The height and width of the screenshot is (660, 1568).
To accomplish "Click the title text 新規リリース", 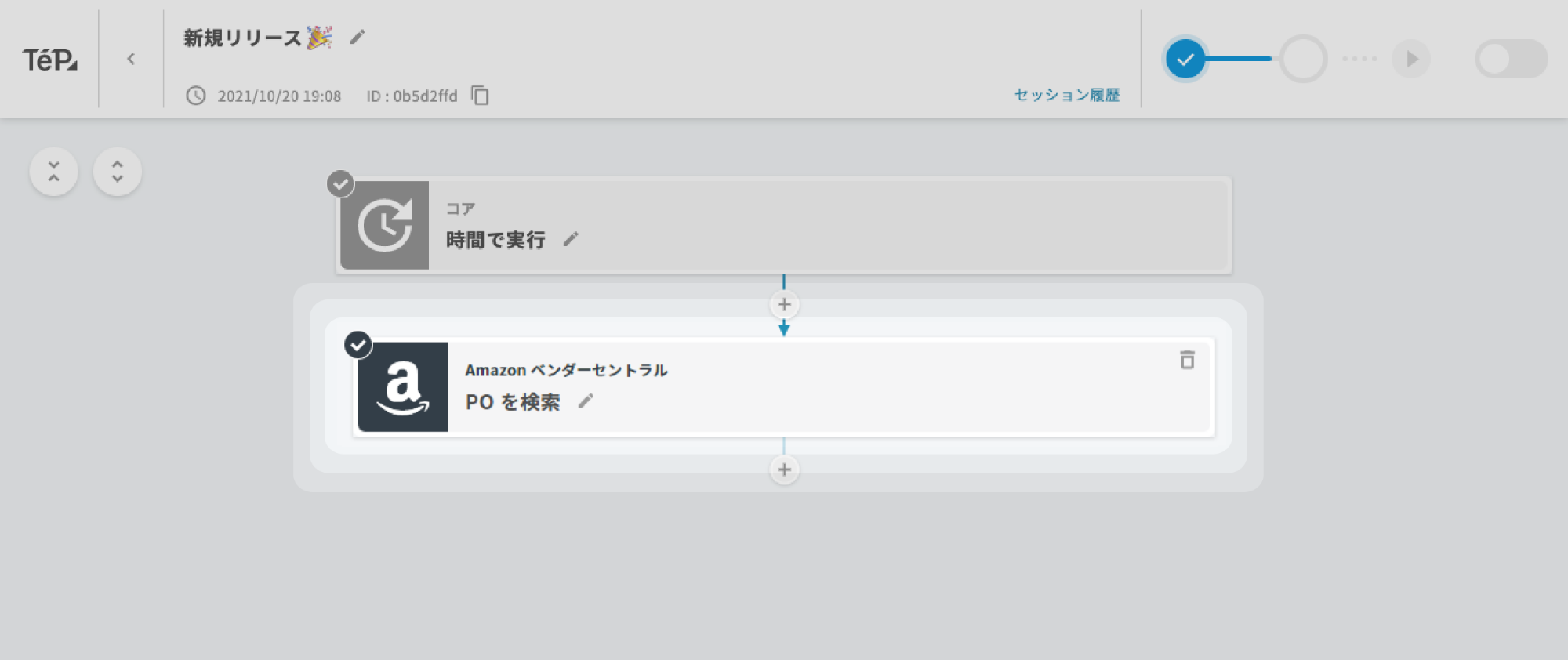I will 242,38.
